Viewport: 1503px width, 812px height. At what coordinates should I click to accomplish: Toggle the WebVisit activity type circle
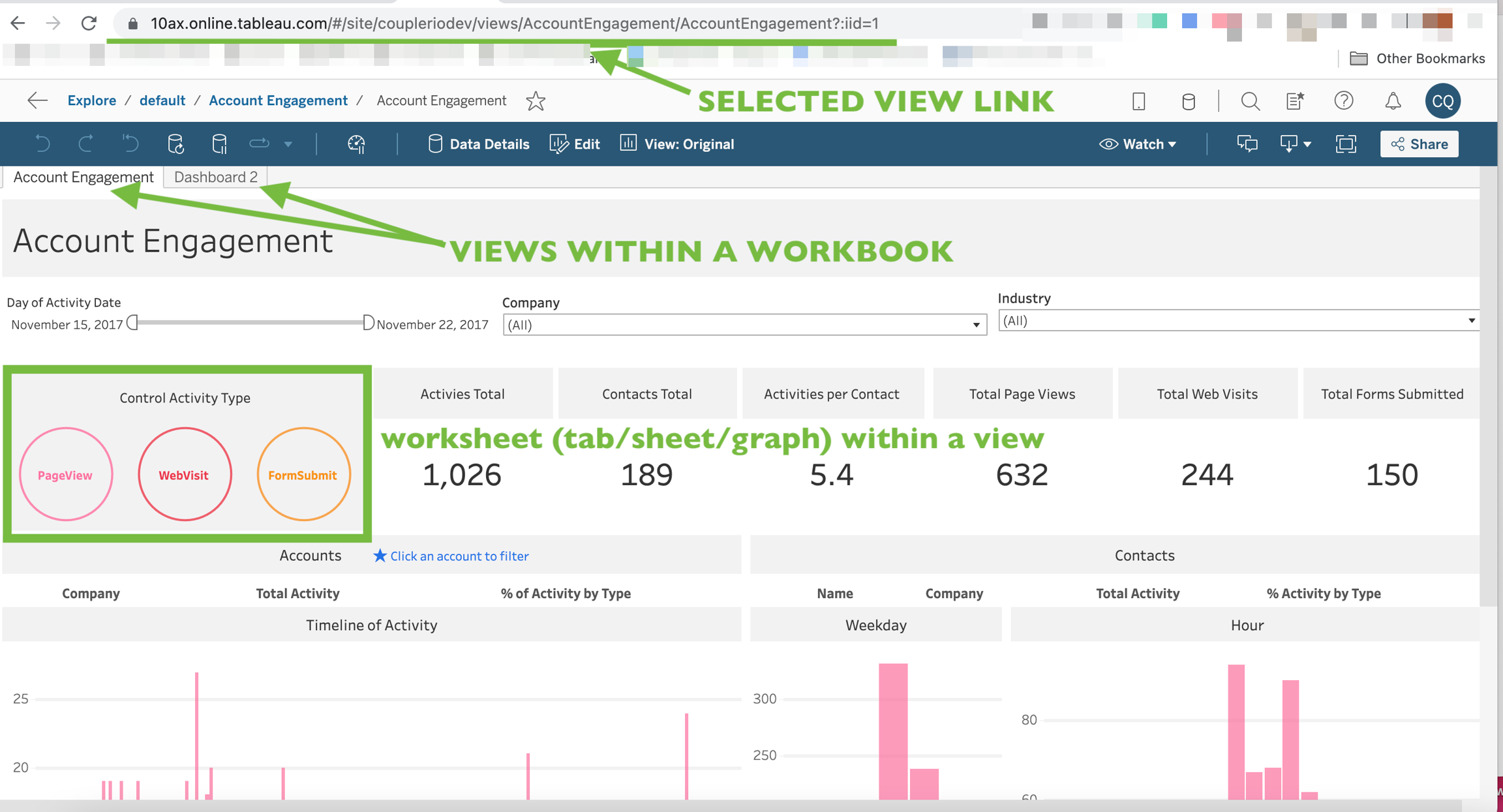click(x=185, y=475)
